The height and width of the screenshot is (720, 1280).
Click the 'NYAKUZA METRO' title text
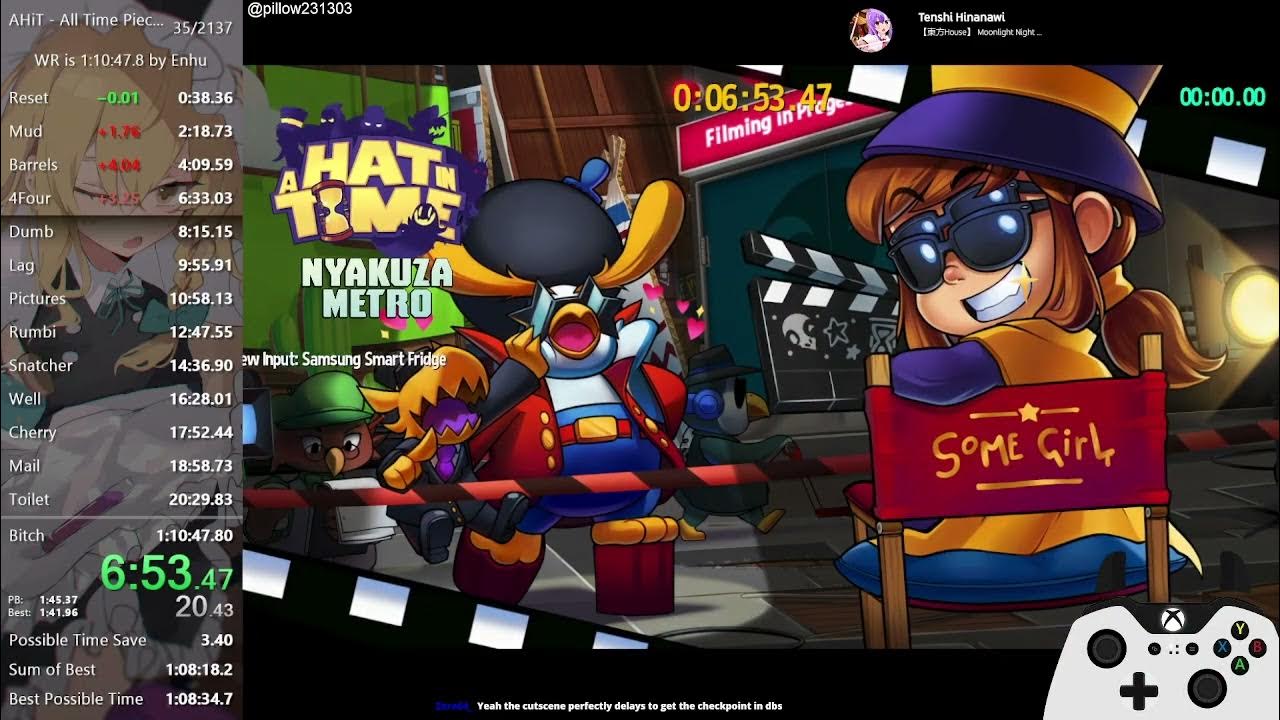pos(377,287)
